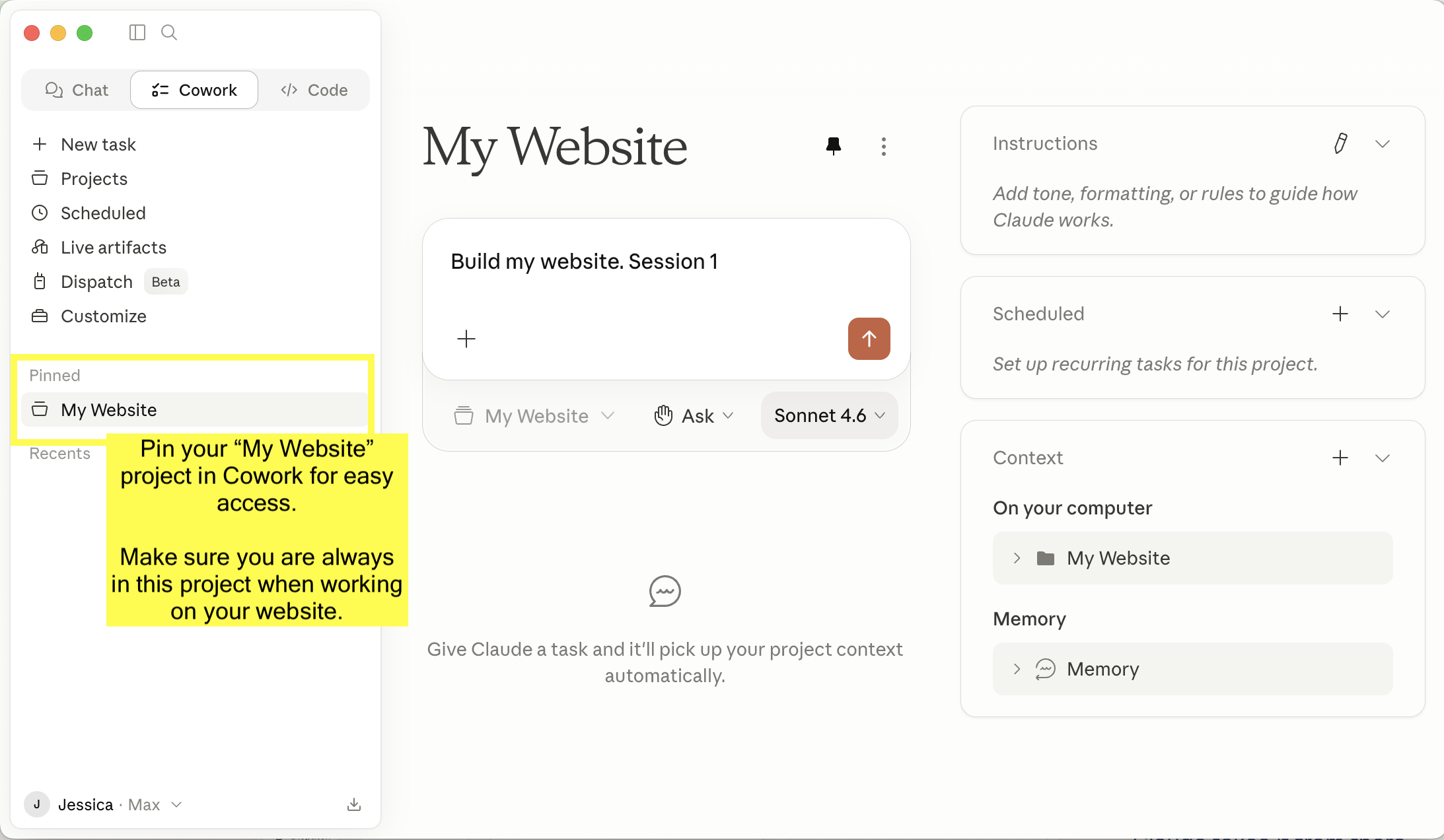Open the three-dot project menu
The image size is (1444, 840).
click(884, 146)
